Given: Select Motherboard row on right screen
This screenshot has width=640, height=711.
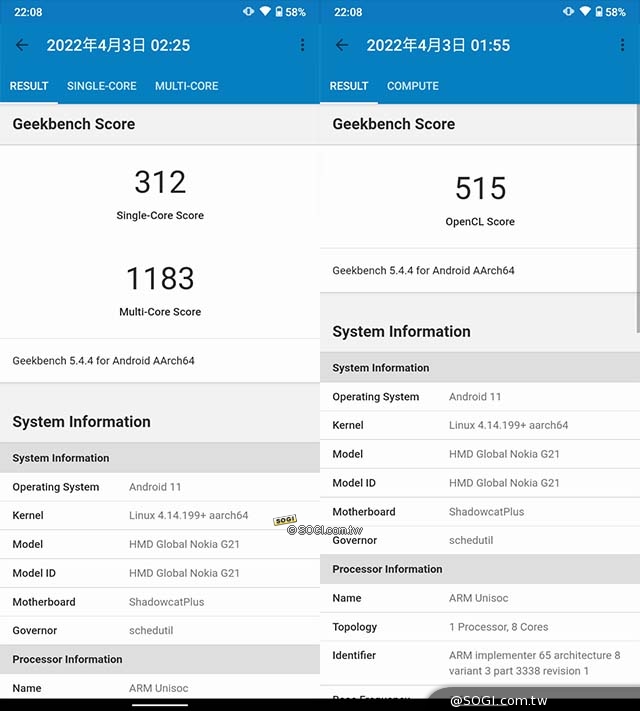Looking at the screenshot, I should coord(480,511).
